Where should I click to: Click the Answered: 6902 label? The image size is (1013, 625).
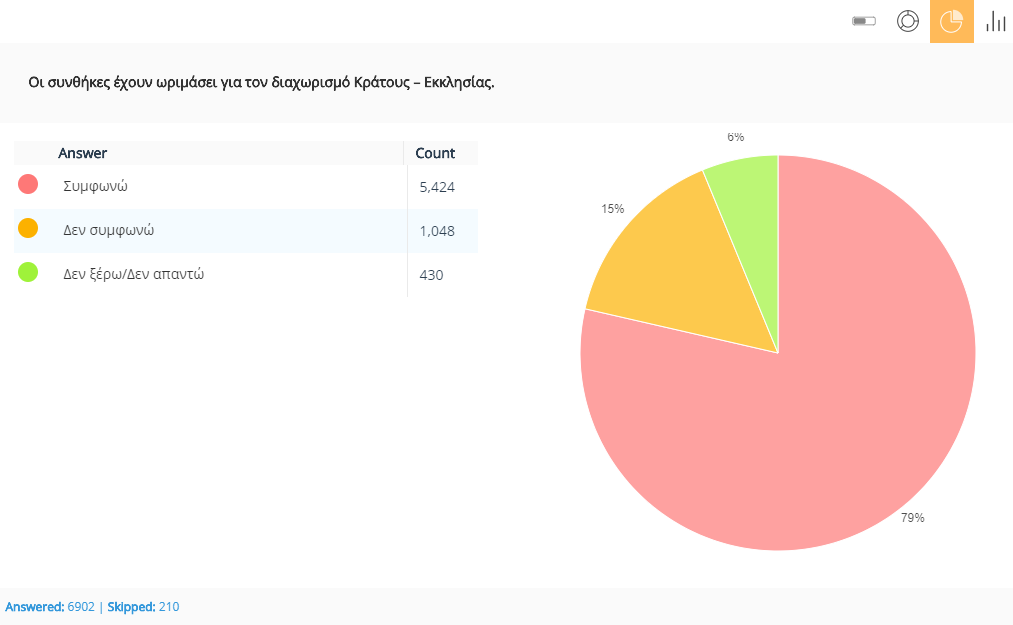pyautogui.click(x=50, y=607)
